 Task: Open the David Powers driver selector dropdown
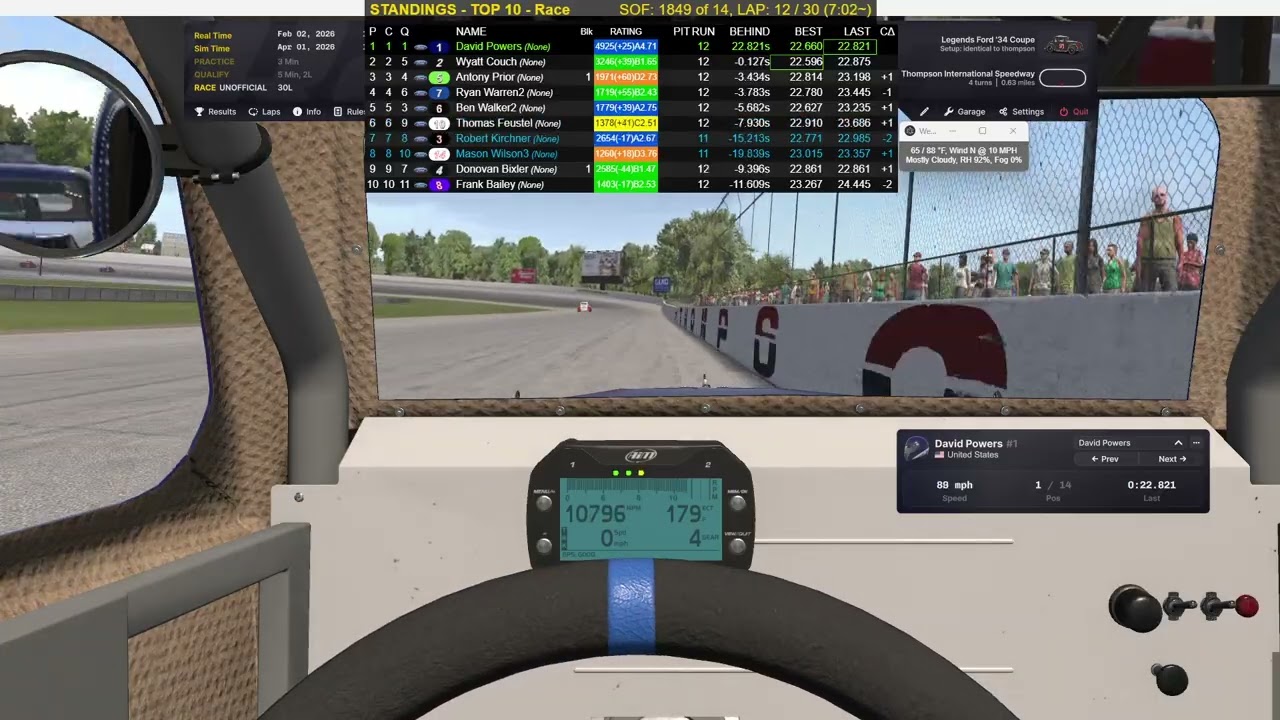1130,443
